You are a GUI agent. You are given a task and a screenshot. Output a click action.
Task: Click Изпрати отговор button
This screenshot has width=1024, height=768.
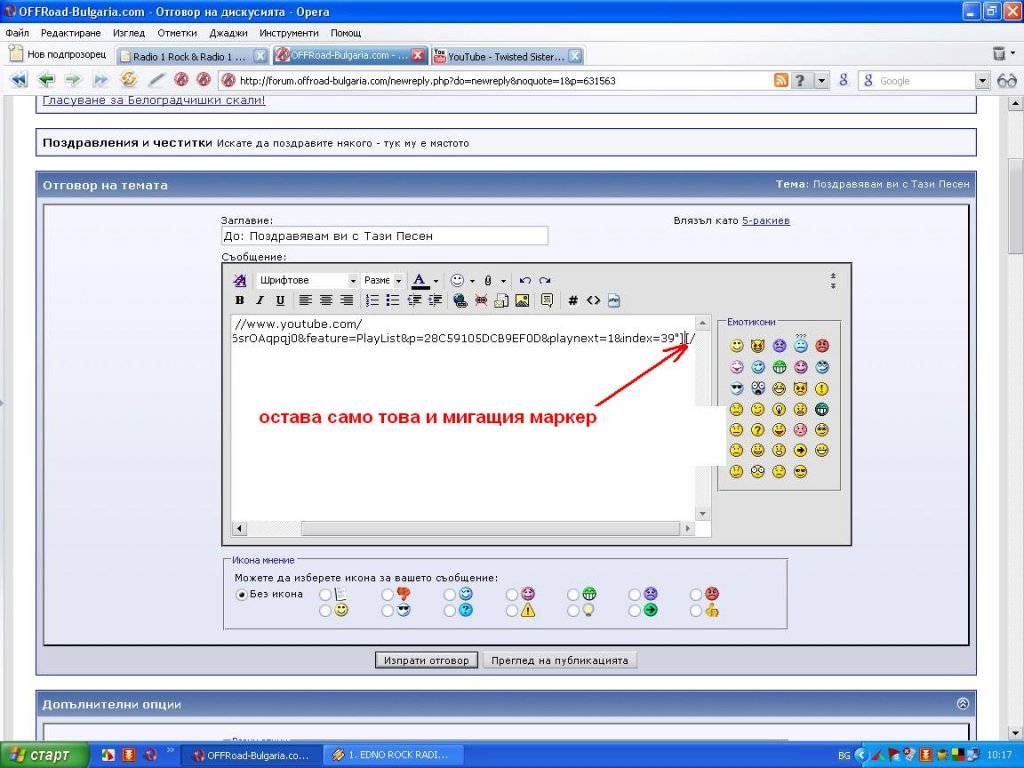[426, 660]
